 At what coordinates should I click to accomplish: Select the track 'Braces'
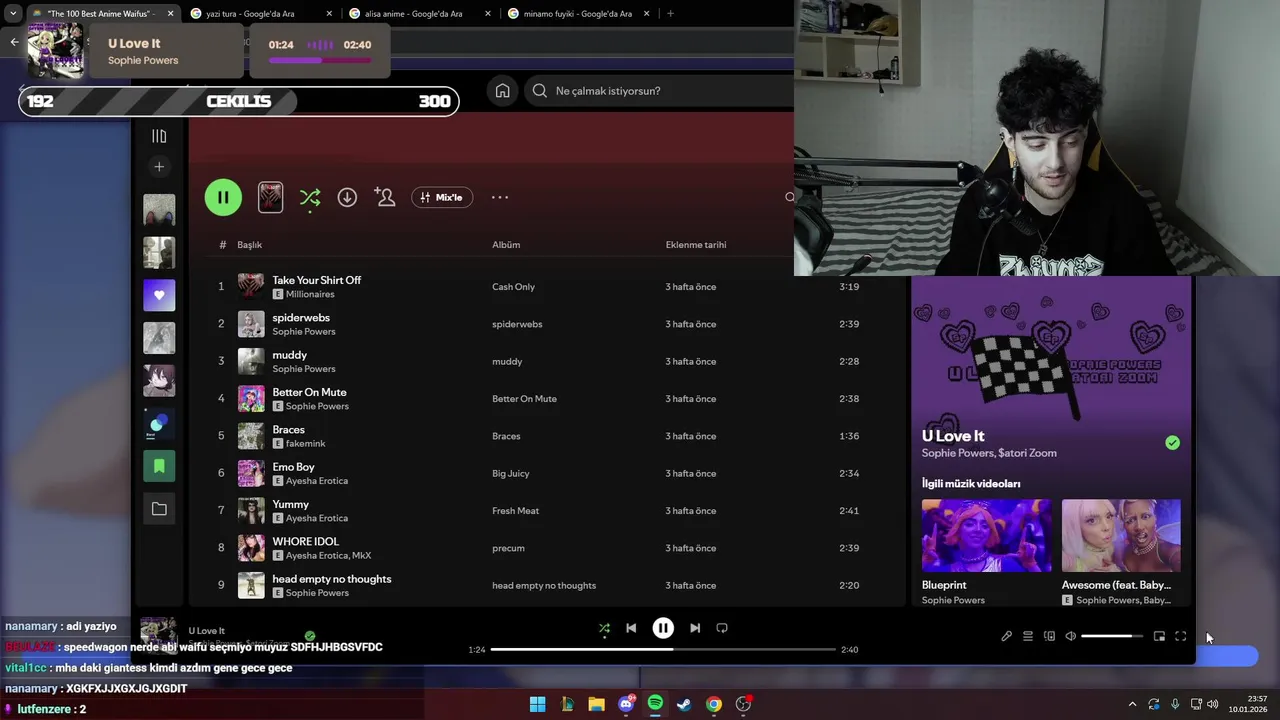pyautogui.click(x=288, y=430)
